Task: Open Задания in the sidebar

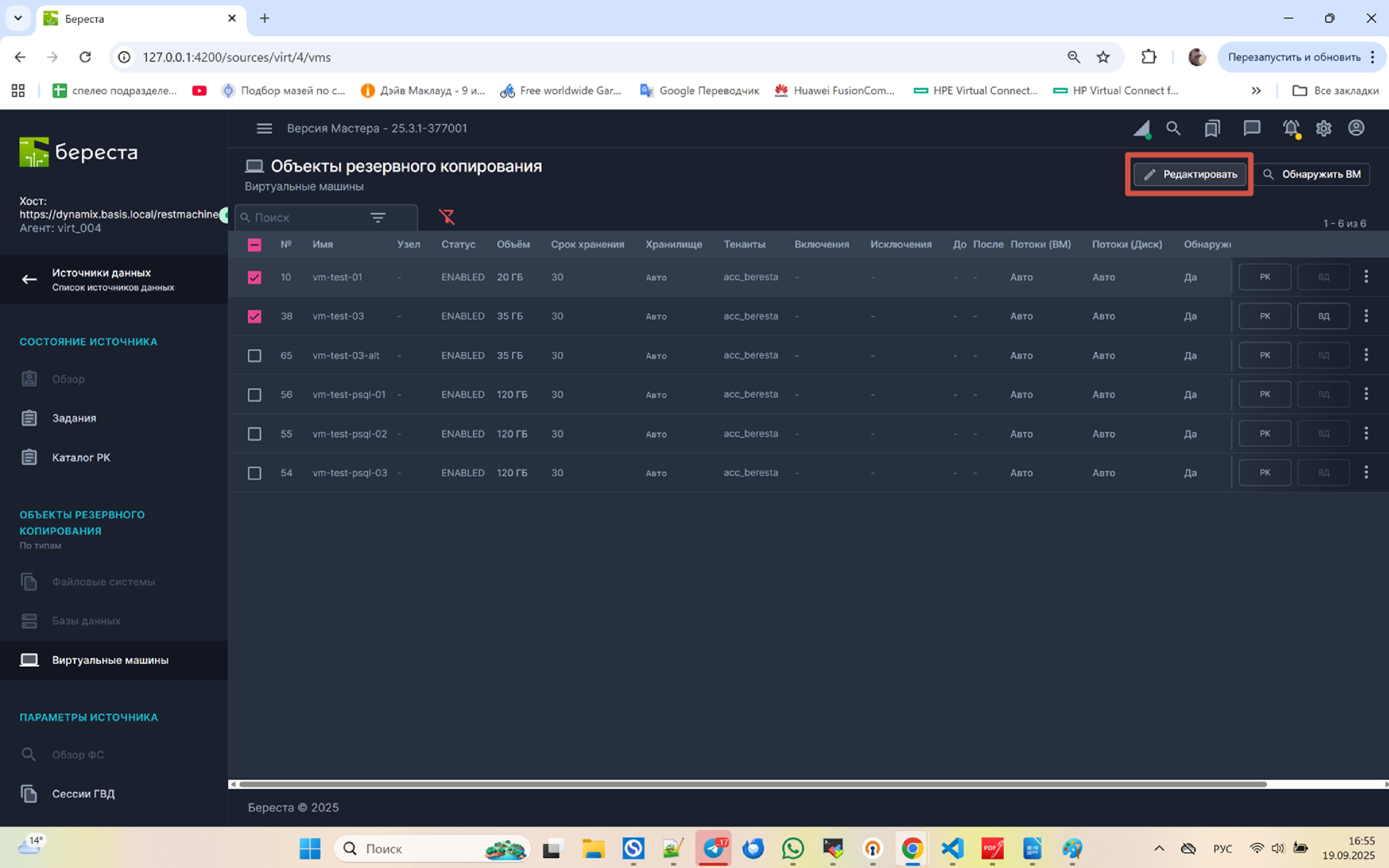Action: click(x=74, y=419)
